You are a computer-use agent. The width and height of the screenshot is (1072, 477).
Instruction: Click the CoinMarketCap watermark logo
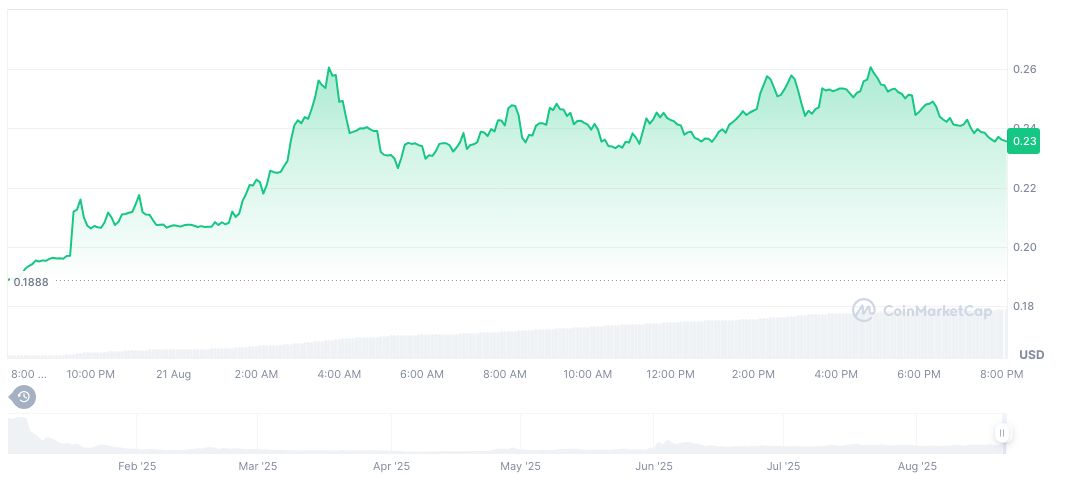[x=922, y=311]
